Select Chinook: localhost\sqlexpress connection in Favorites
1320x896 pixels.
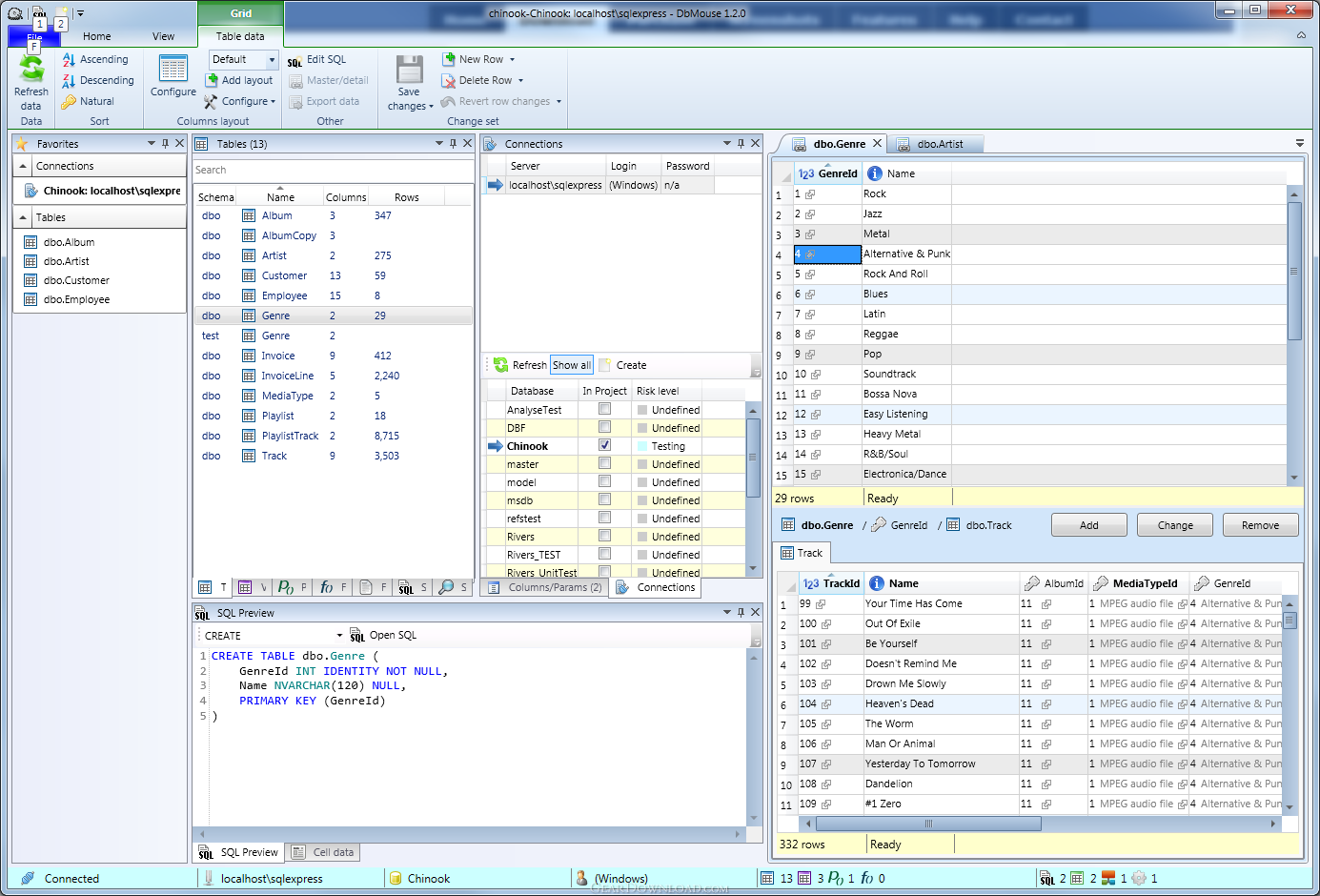(x=99, y=191)
